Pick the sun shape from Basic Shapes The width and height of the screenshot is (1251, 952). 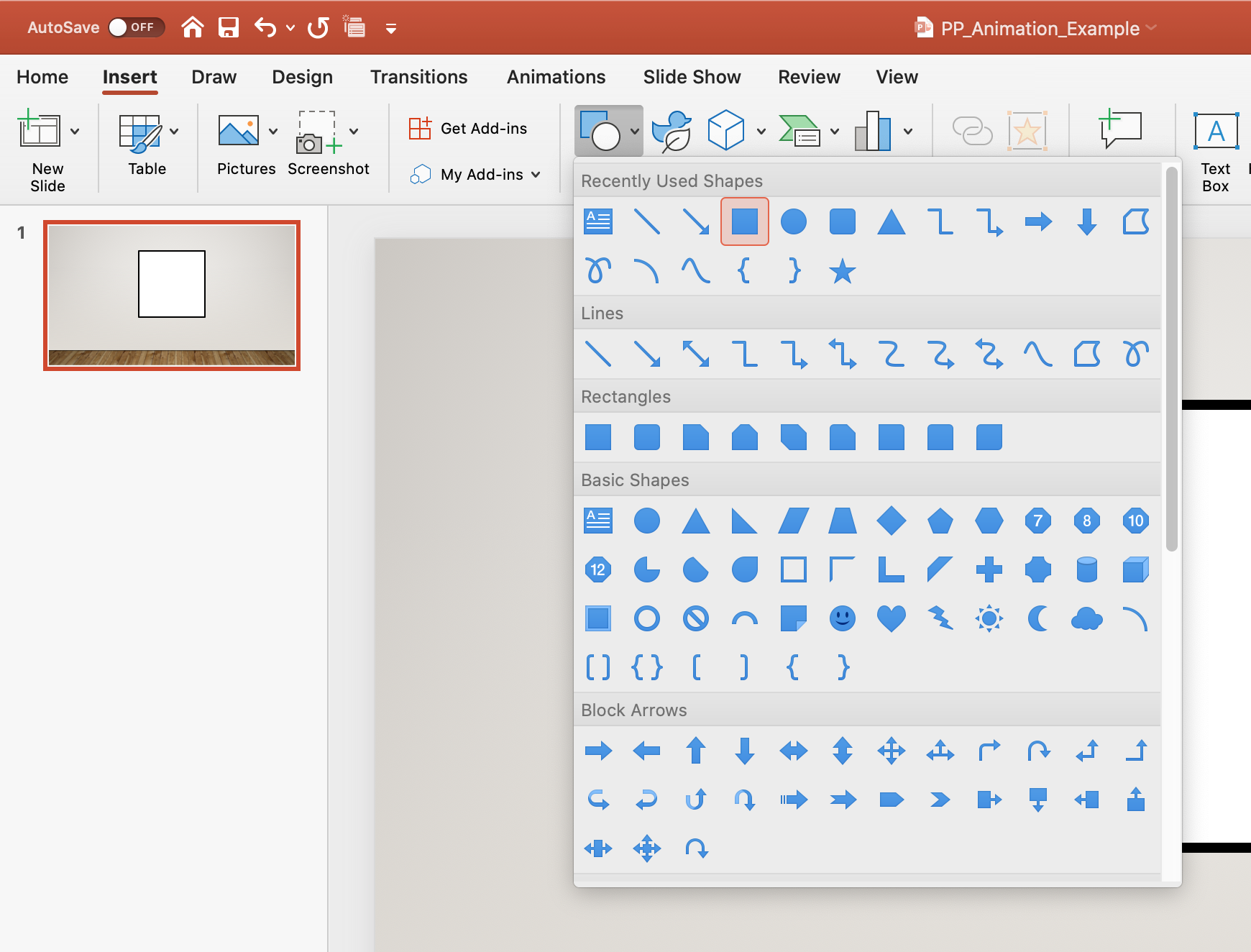[x=989, y=618]
